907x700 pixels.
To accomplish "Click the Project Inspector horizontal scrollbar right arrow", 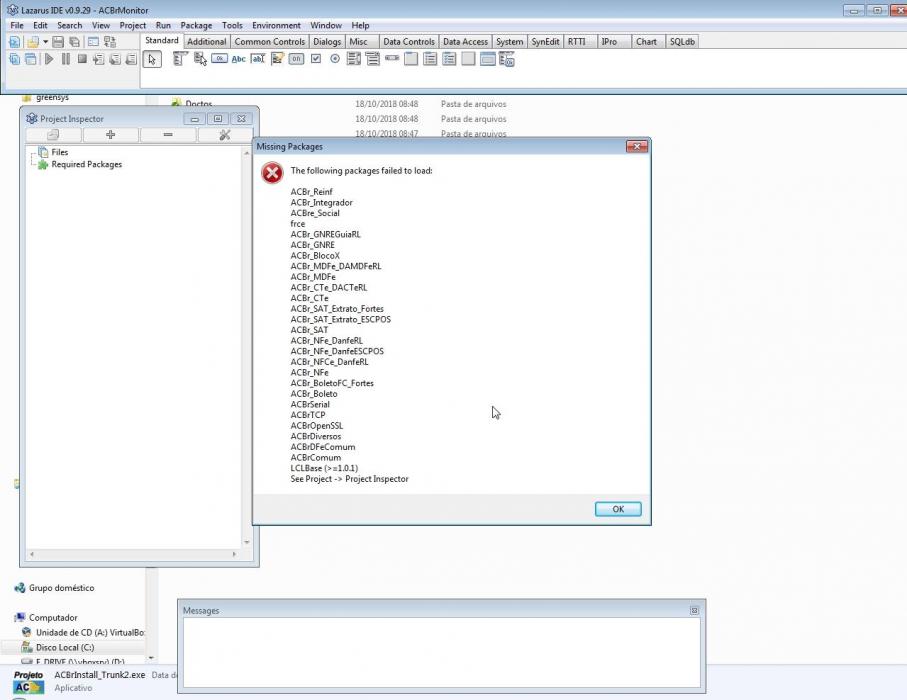I will (x=234, y=554).
